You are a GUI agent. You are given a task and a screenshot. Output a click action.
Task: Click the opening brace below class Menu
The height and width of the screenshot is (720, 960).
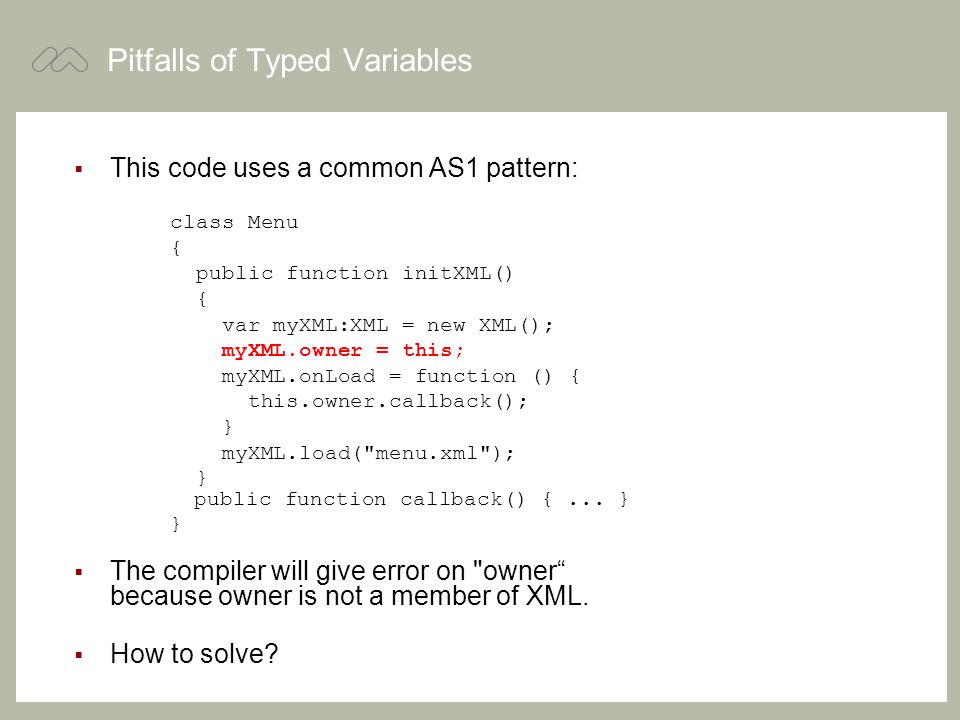tap(176, 248)
